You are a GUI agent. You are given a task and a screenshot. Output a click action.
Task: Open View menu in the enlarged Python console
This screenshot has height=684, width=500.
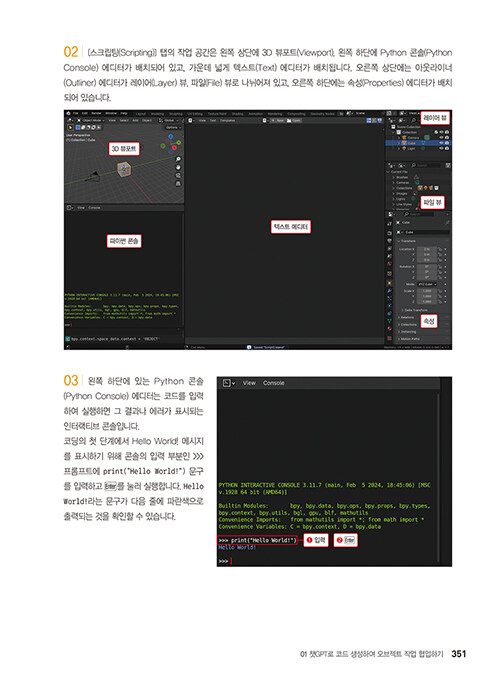click(249, 383)
